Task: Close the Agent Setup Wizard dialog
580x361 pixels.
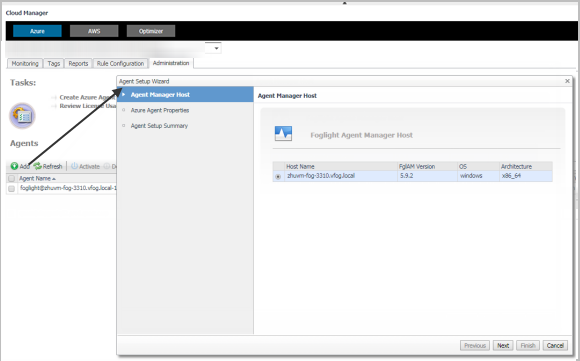Action: coord(567,81)
